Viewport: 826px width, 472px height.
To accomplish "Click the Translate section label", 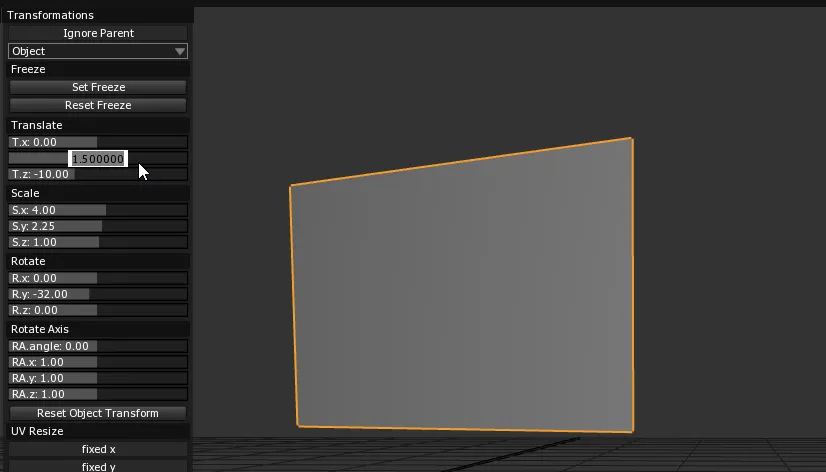I will [36, 125].
